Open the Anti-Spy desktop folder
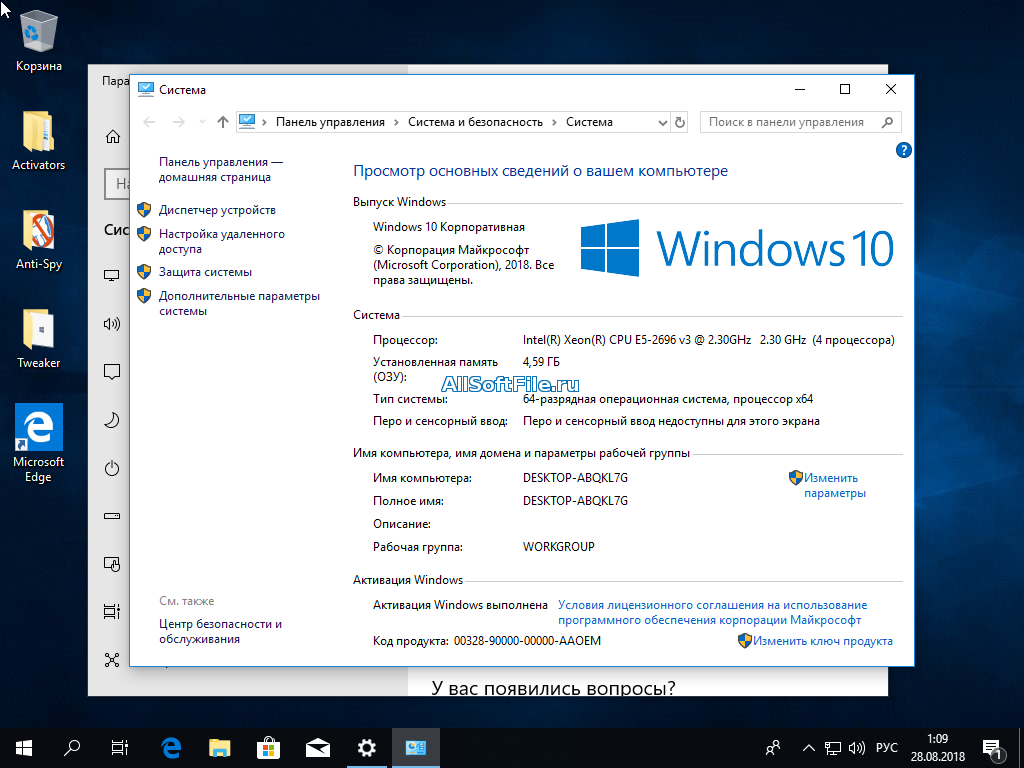The width and height of the screenshot is (1024, 768). point(39,240)
